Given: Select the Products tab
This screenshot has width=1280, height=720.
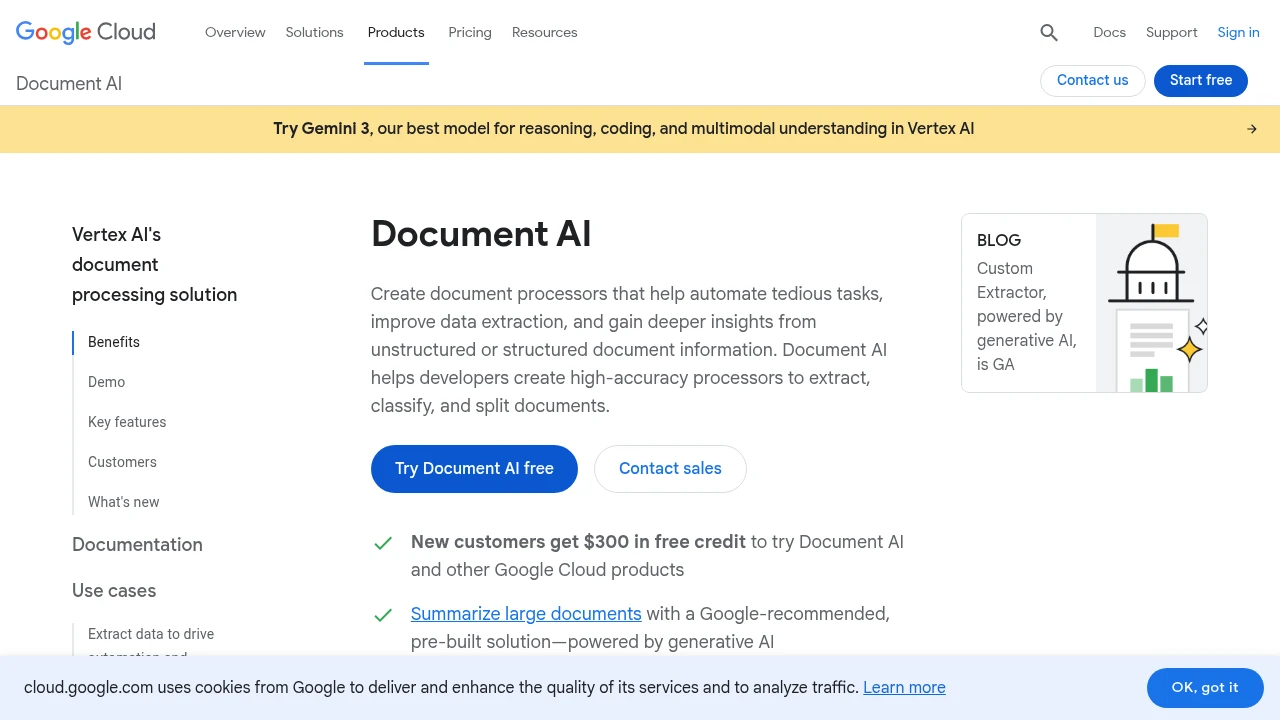Looking at the screenshot, I should click(396, 32).
